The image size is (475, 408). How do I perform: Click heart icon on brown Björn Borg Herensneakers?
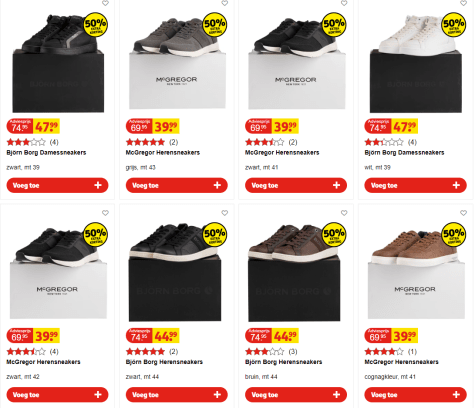344,213
